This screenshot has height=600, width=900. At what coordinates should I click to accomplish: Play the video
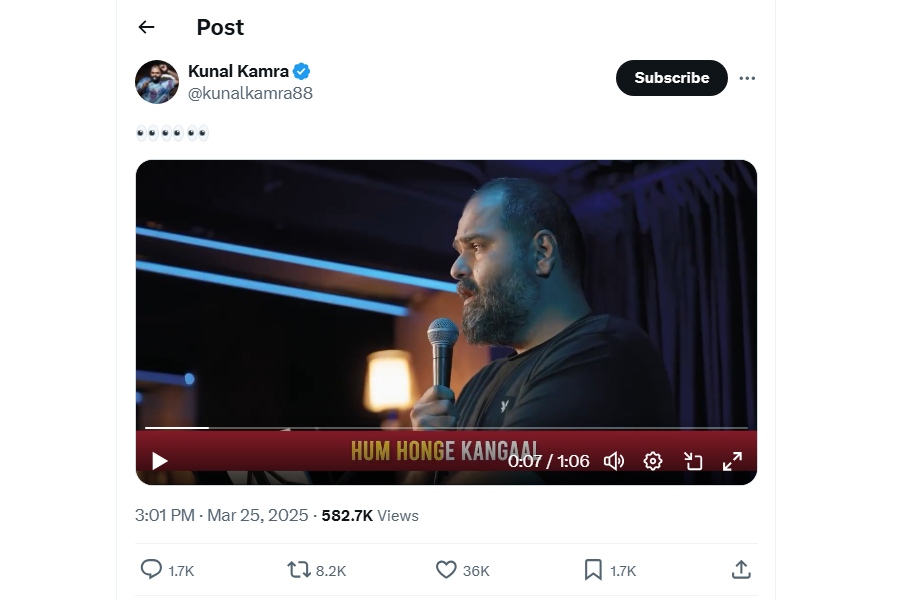160,461
